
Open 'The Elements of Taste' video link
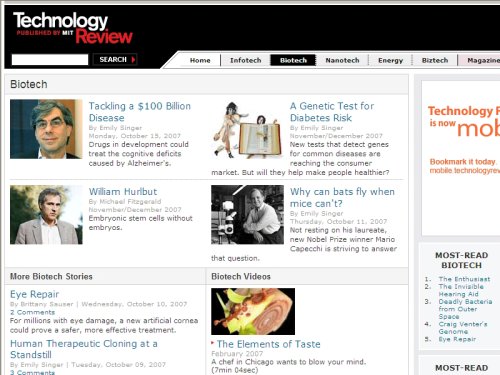[268, 344]
